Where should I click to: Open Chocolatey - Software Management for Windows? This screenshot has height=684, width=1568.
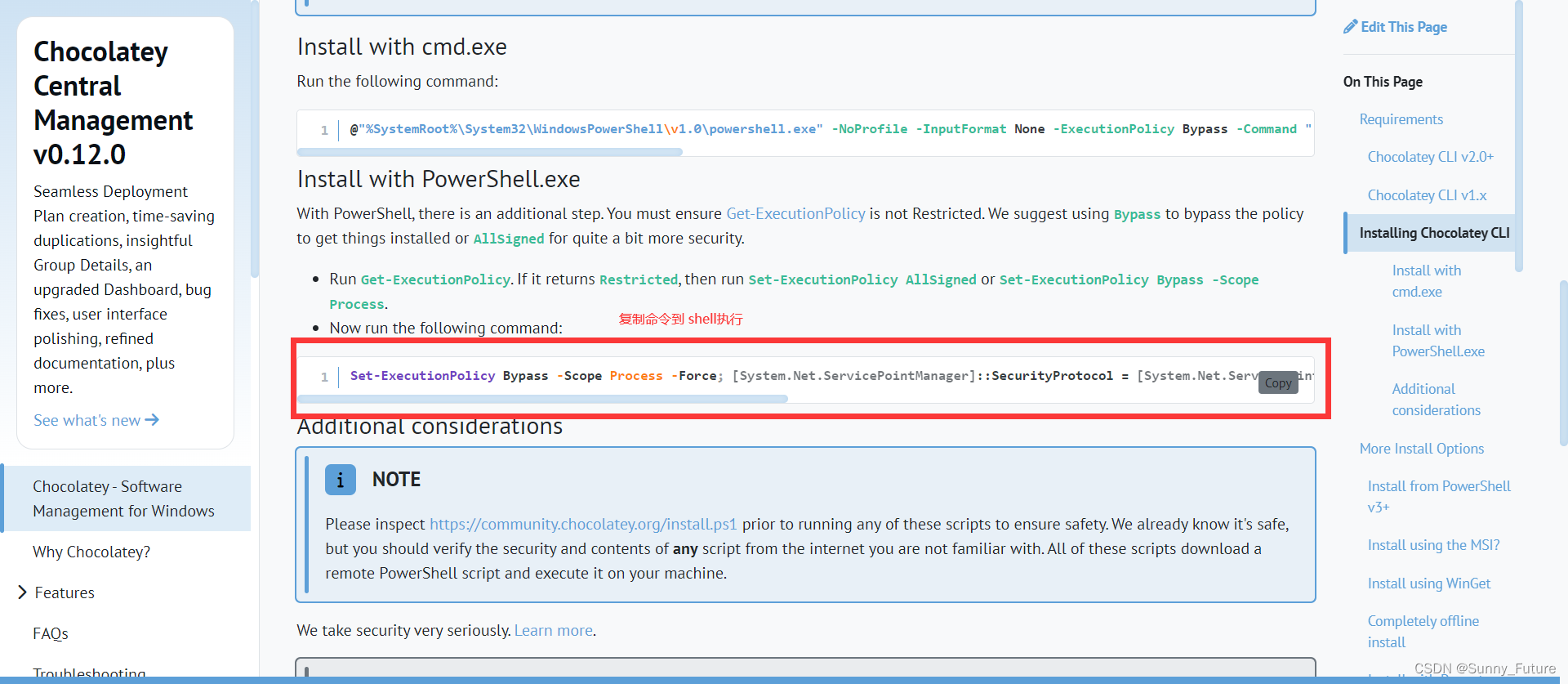pyautogui.click(x=123, y=498)
